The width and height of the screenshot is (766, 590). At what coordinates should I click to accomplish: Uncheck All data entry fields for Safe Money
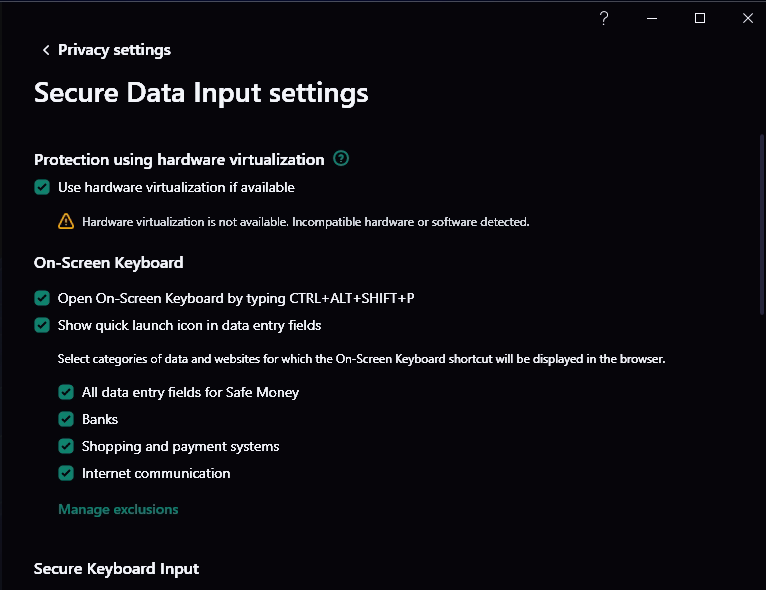(66, 392)
